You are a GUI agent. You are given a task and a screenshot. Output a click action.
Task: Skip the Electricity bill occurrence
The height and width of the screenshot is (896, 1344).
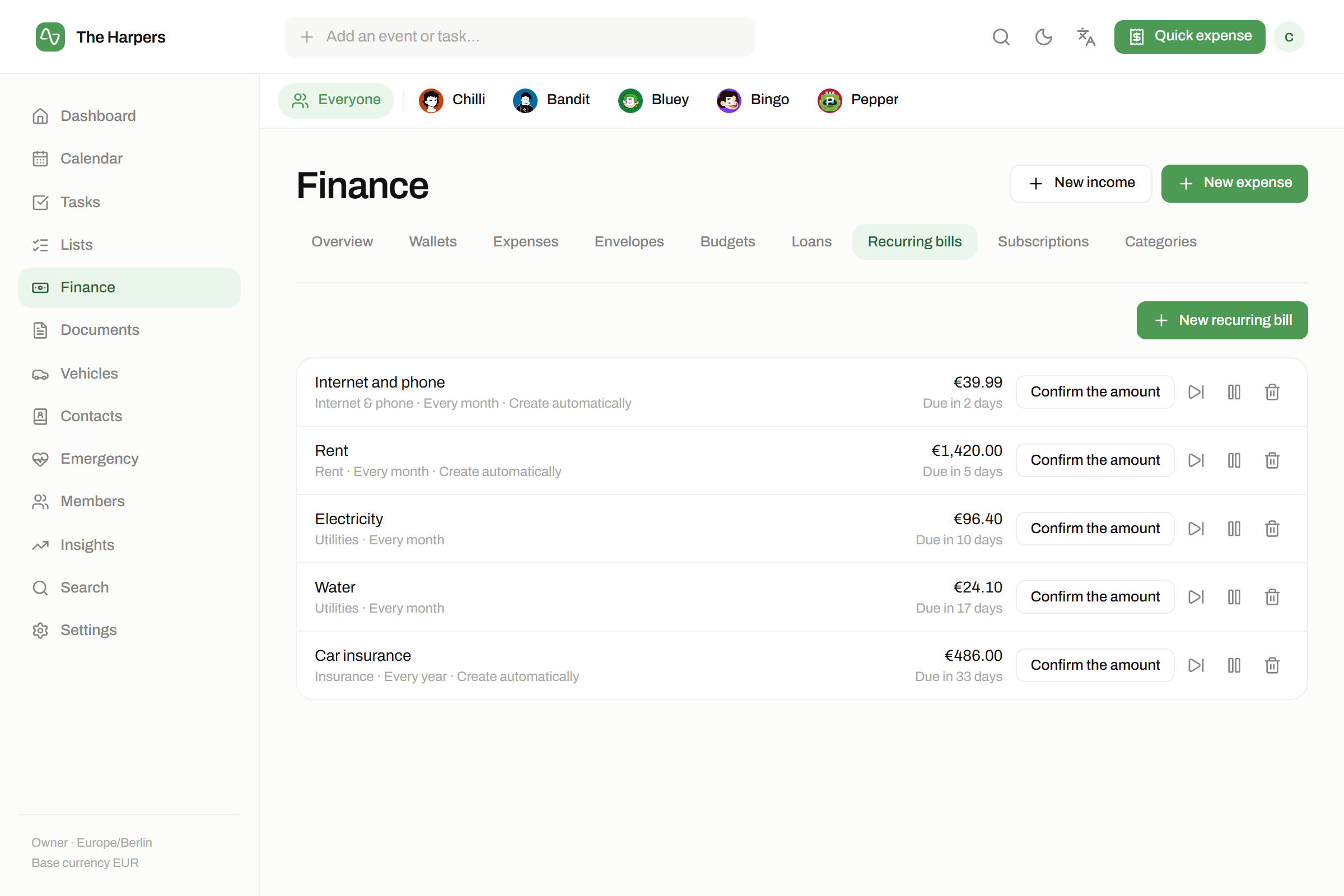1196,529
